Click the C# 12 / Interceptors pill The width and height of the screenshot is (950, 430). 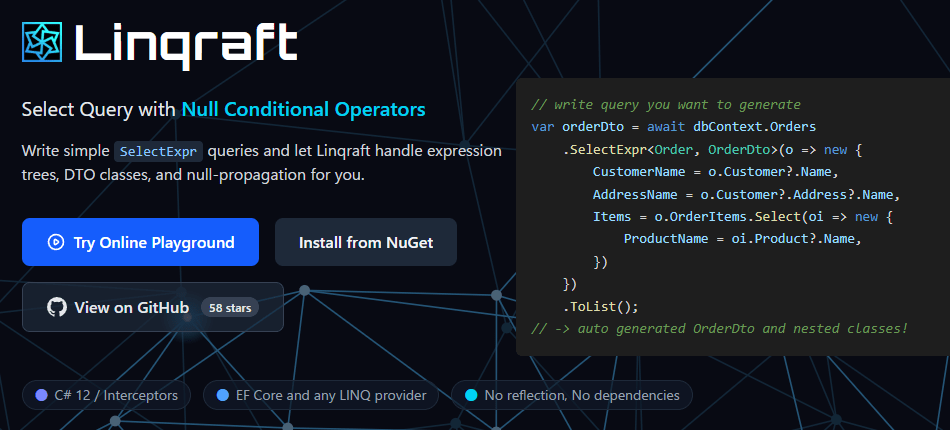tap(107, 395)
